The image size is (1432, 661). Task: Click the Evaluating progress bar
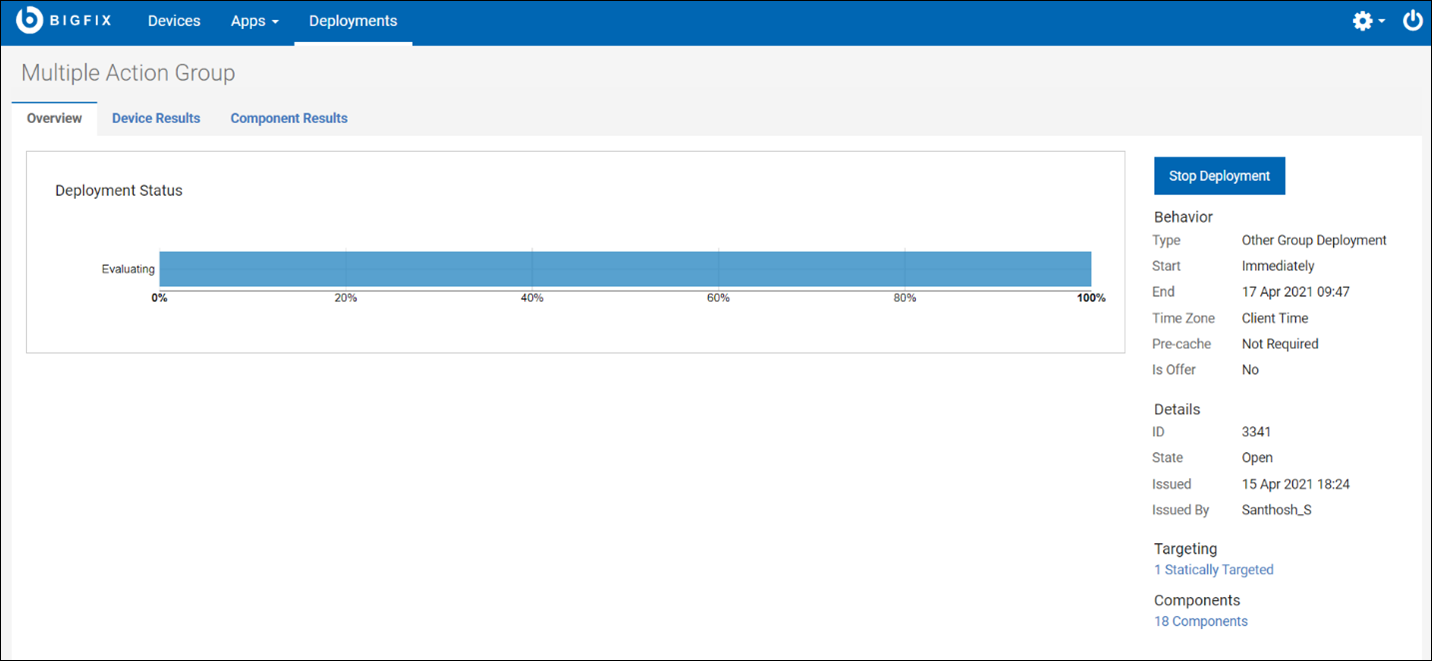[625, 269]
